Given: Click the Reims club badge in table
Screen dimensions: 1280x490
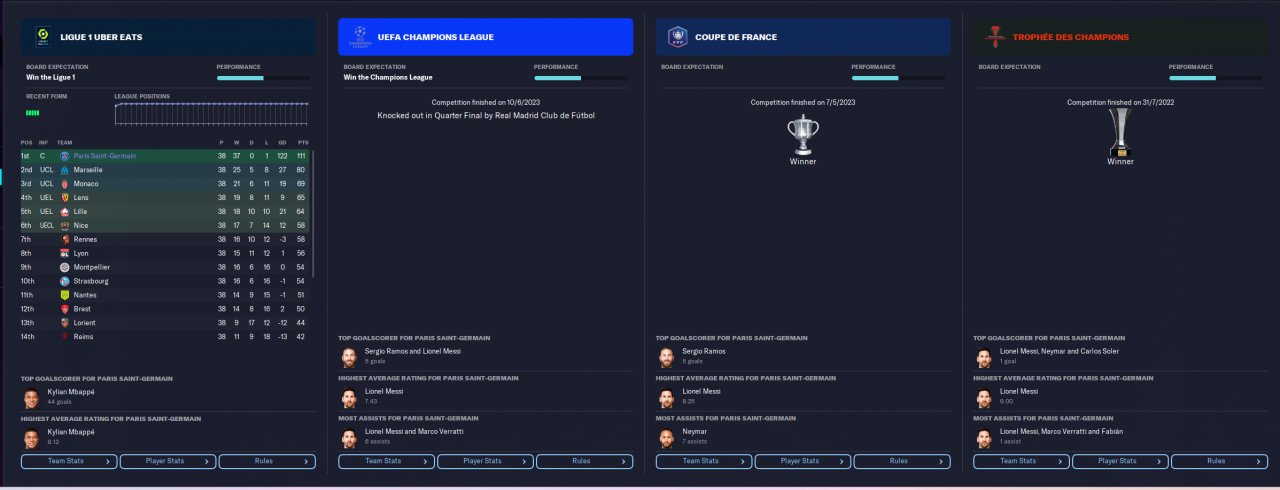Looking at the screenshot, I should click(65, 337).
